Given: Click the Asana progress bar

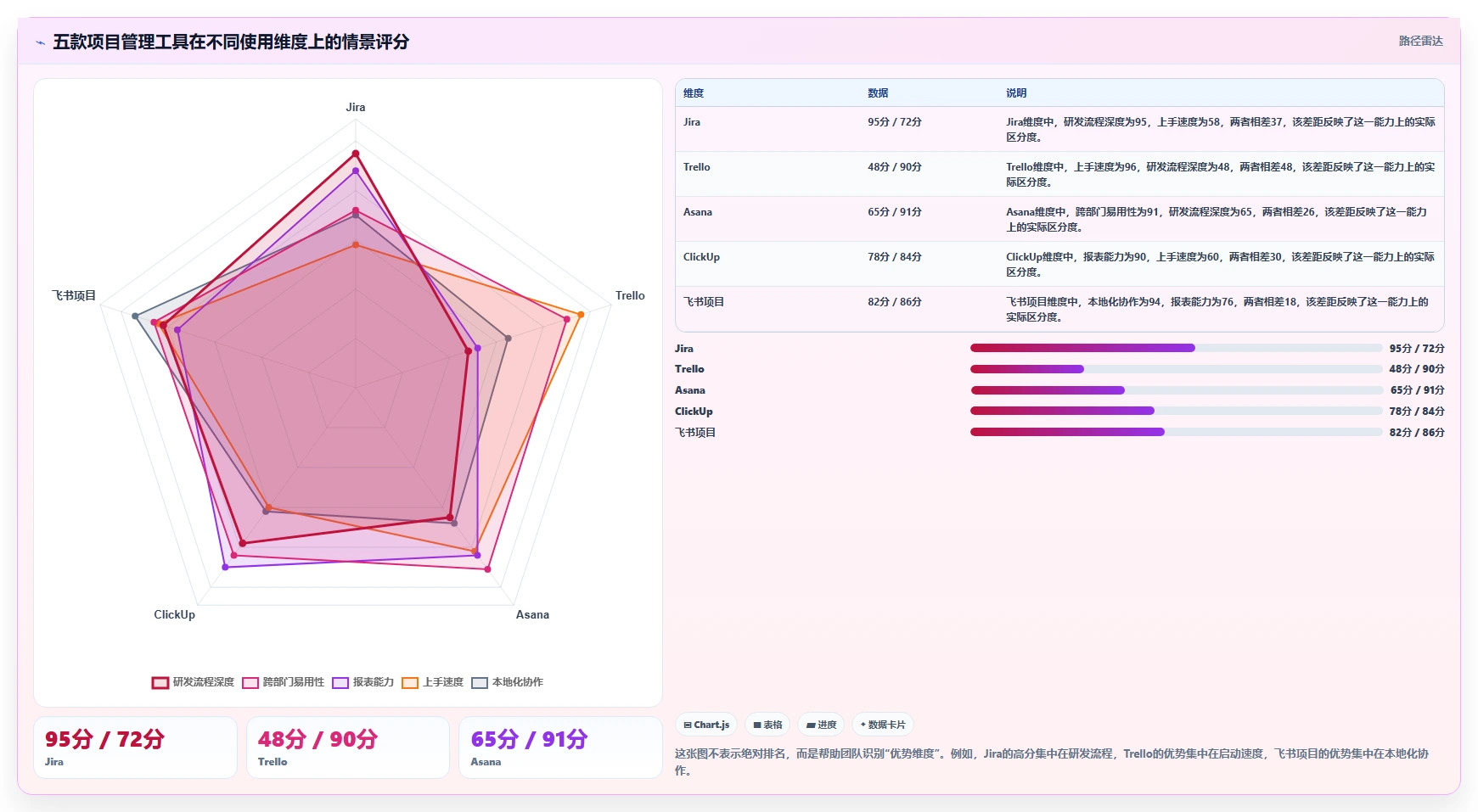Looking at the screenshot, I should (x=1177, y=390).
